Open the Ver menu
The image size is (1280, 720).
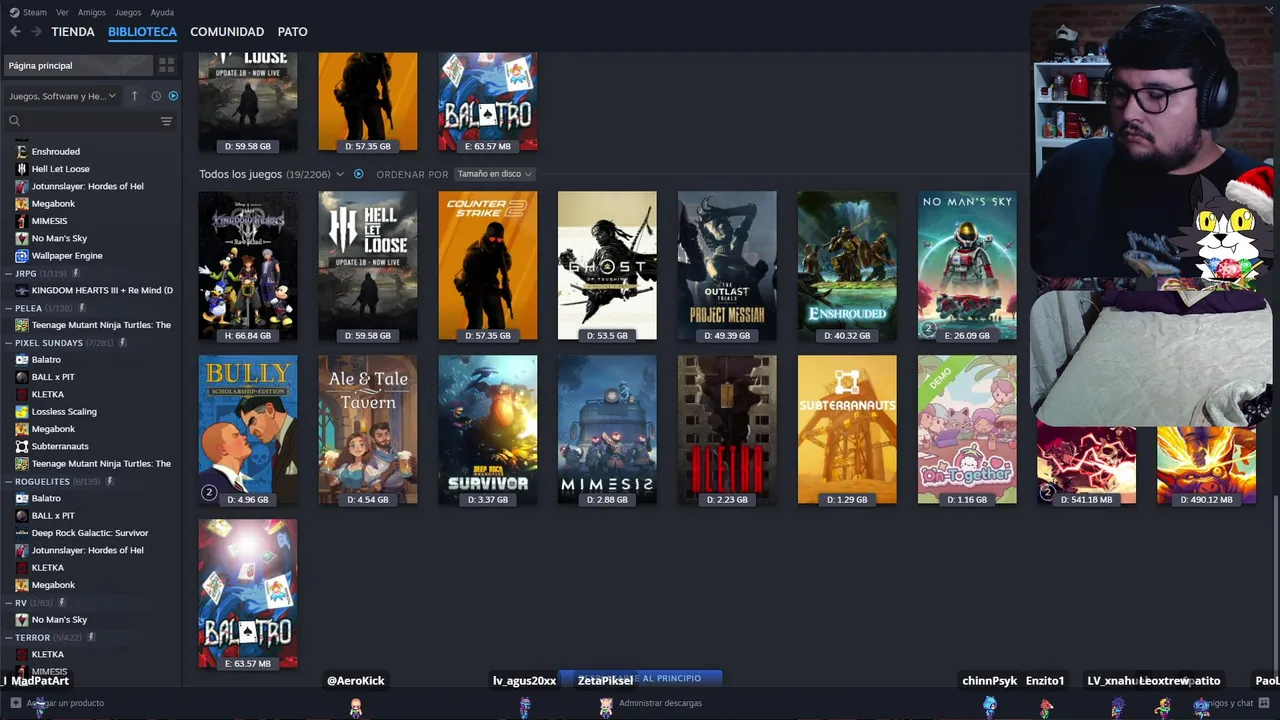point(62,12)
